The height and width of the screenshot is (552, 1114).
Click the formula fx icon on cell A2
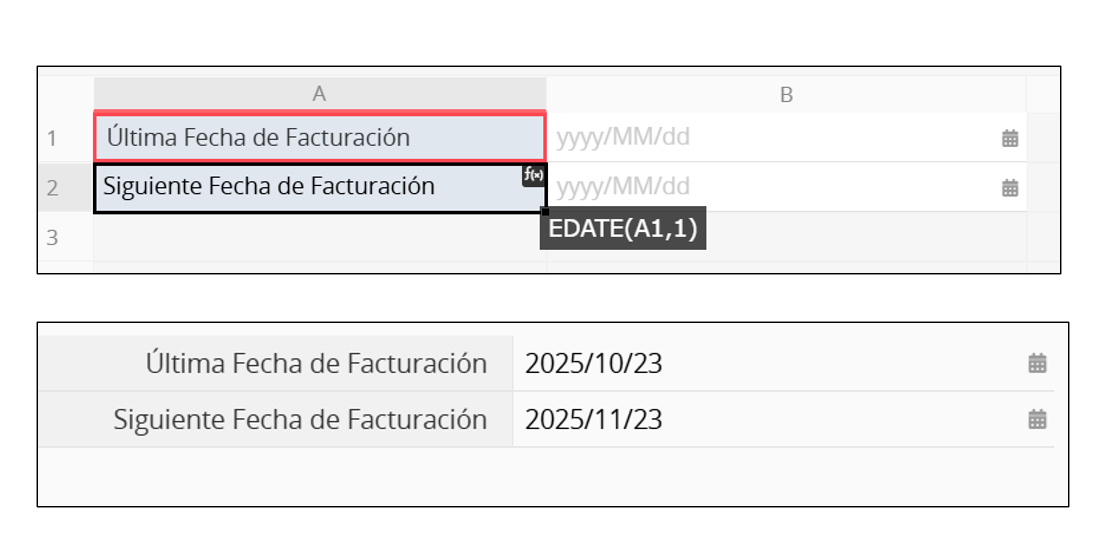coord(534,175)
